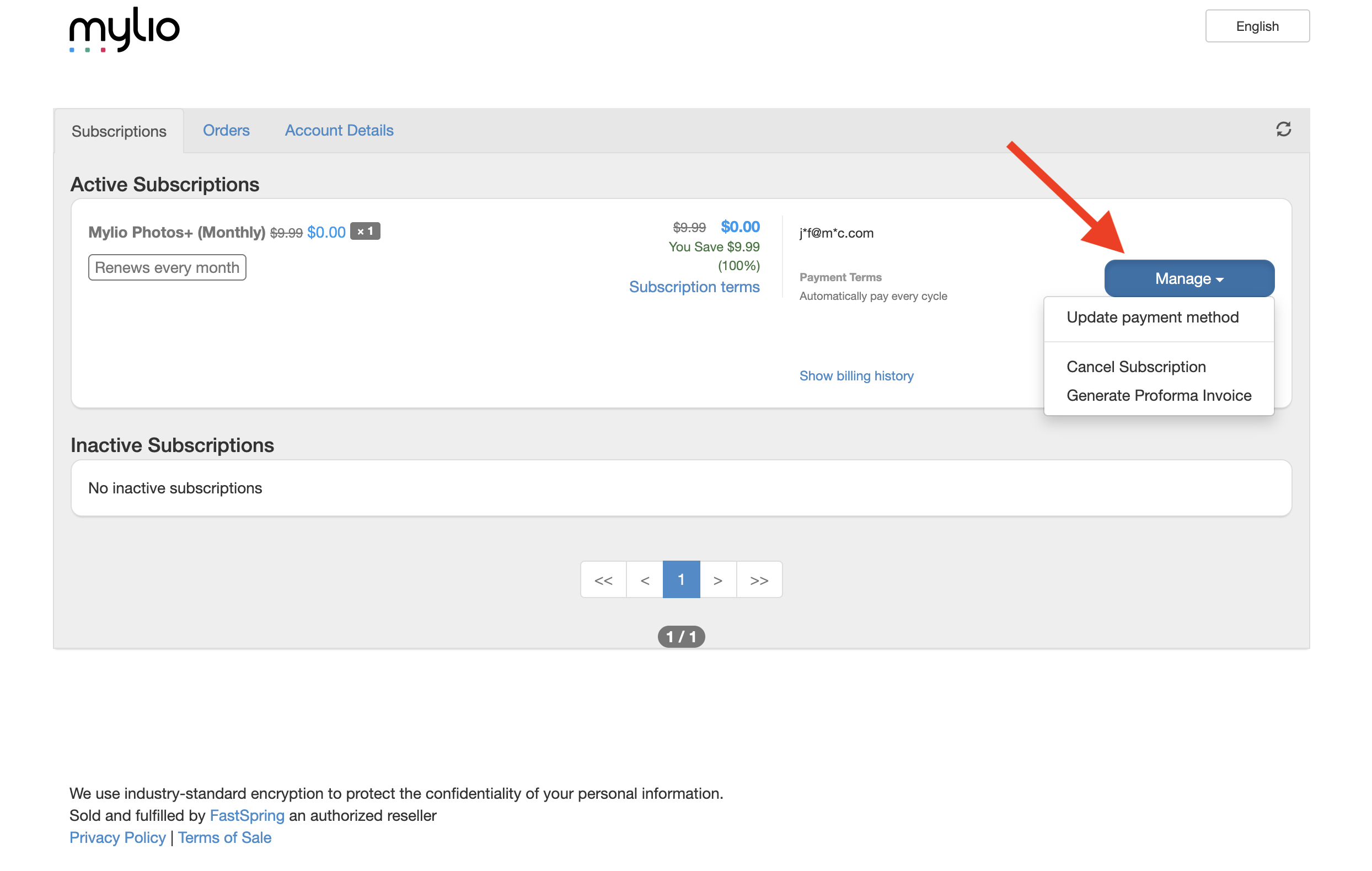This screenshot has height=871, width=1372.
Task: Open the Account Details tab
Action: coord(339,131)
